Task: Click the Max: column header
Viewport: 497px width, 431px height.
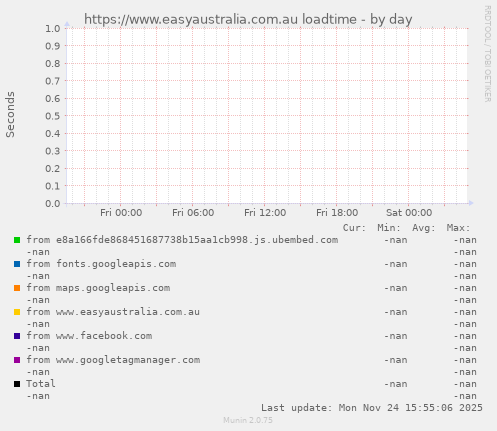Action: click(x=458, y=228)
